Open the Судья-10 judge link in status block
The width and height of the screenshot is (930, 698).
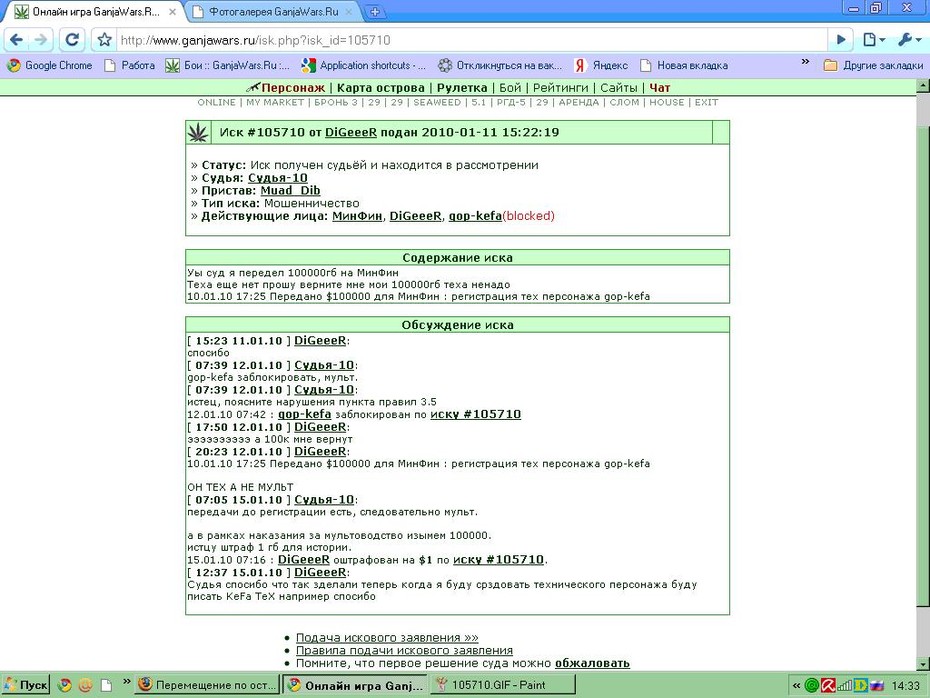(x=278, y=178)
